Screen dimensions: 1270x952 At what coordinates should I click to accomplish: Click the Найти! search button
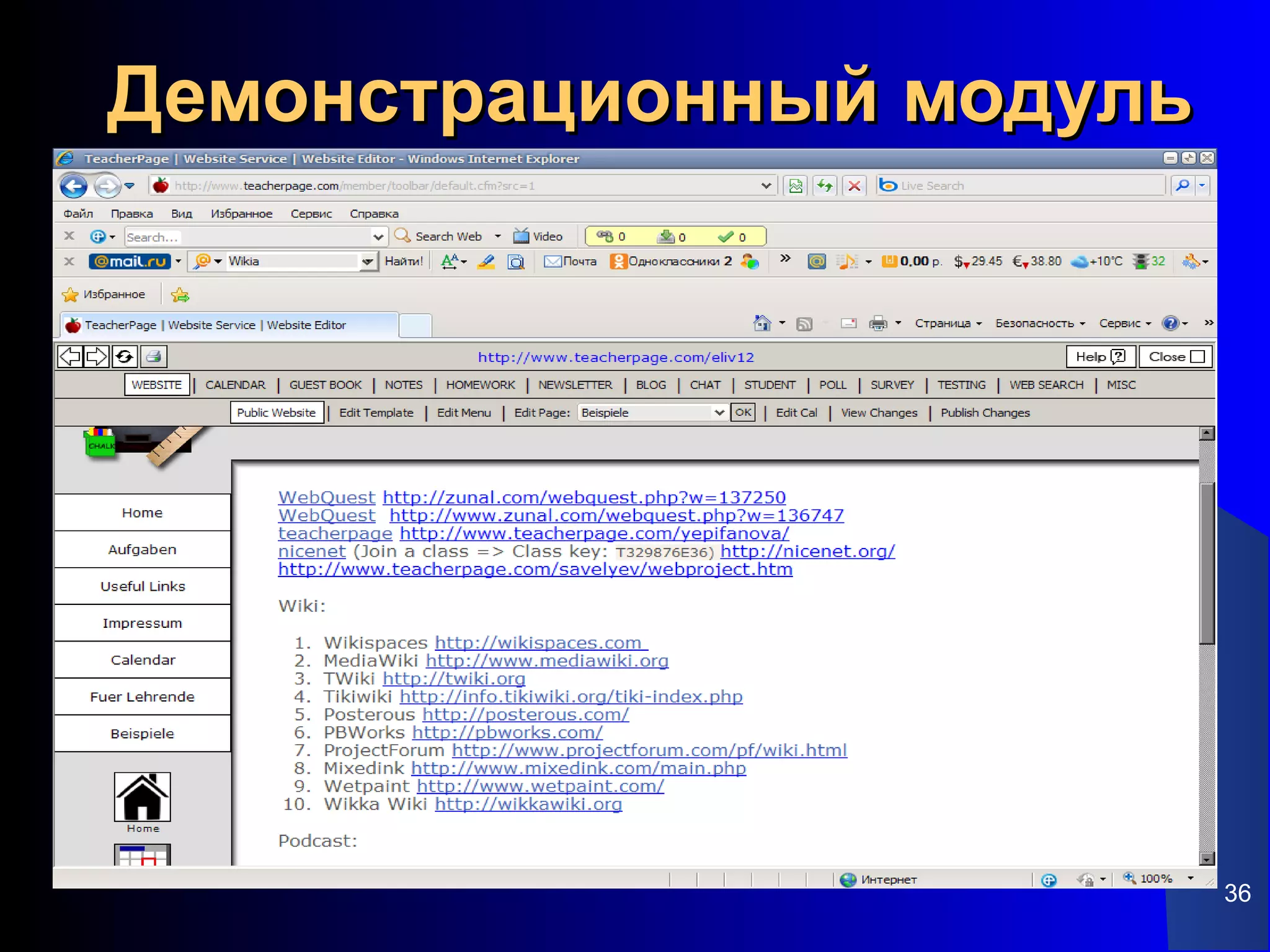coord(404,261)
